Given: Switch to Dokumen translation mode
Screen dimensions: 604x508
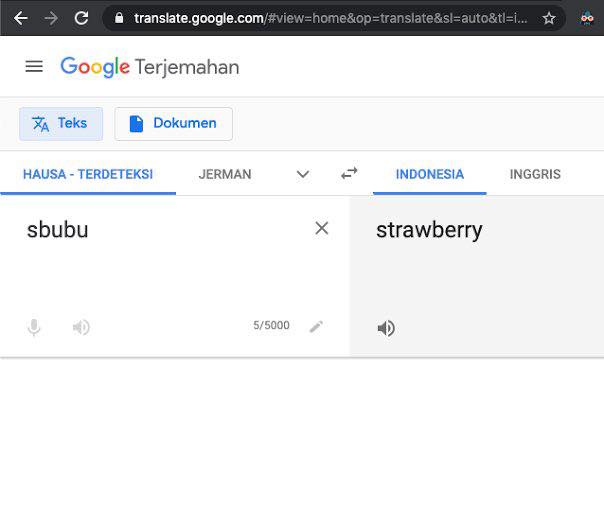Looking at the screenshot, I should 173,124.
